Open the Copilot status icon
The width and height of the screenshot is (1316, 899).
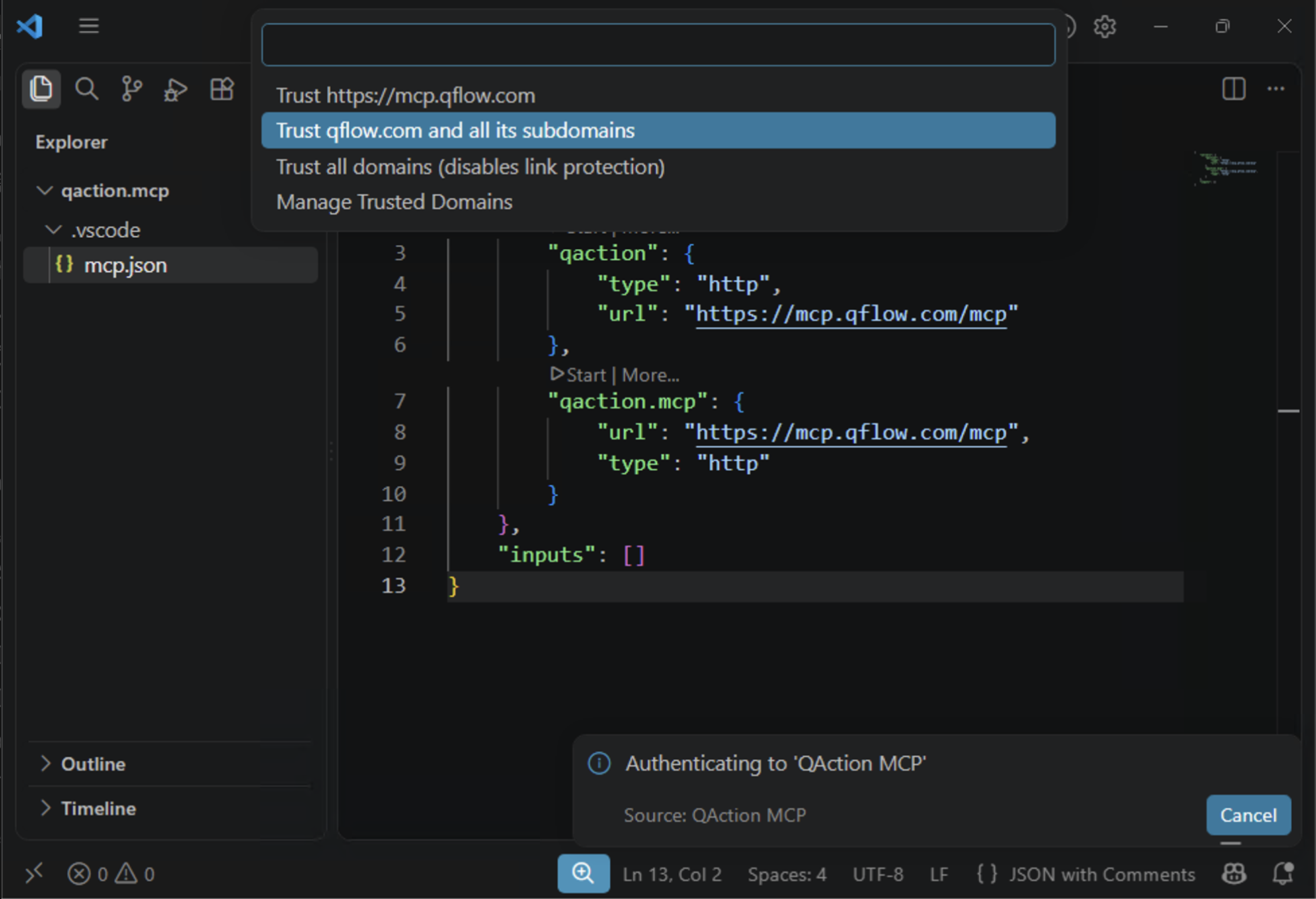point(1234,873)
